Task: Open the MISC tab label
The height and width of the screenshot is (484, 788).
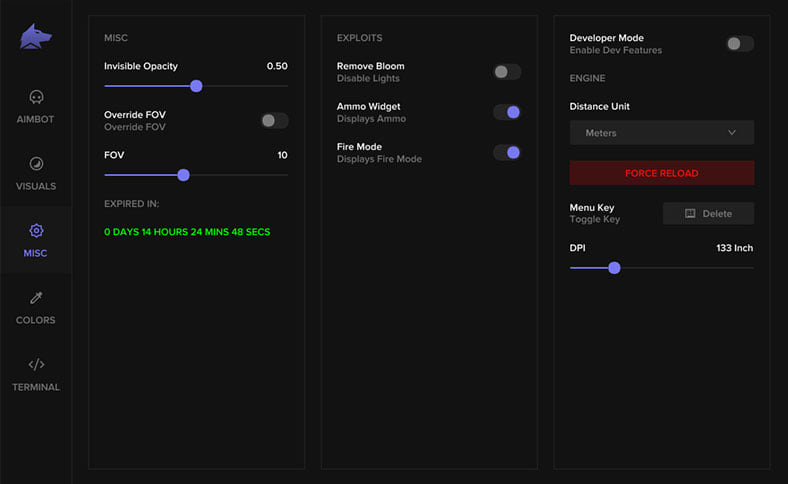Action: 35,253
